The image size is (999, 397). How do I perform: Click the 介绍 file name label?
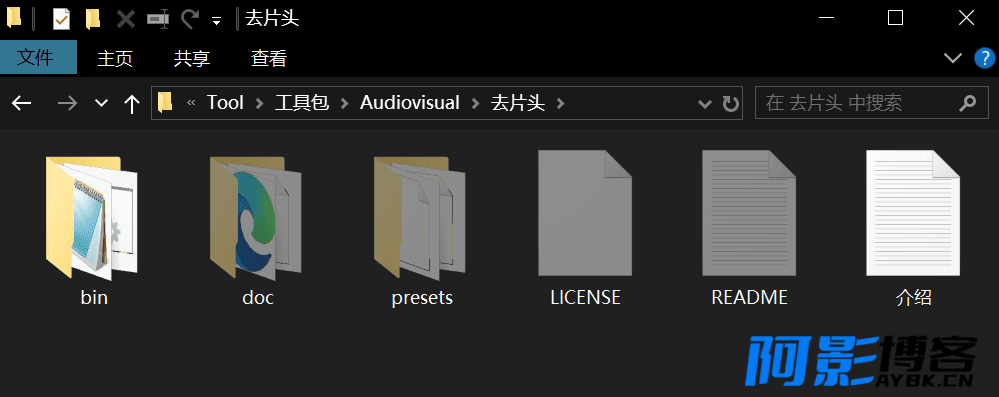[x=913, y=298]
